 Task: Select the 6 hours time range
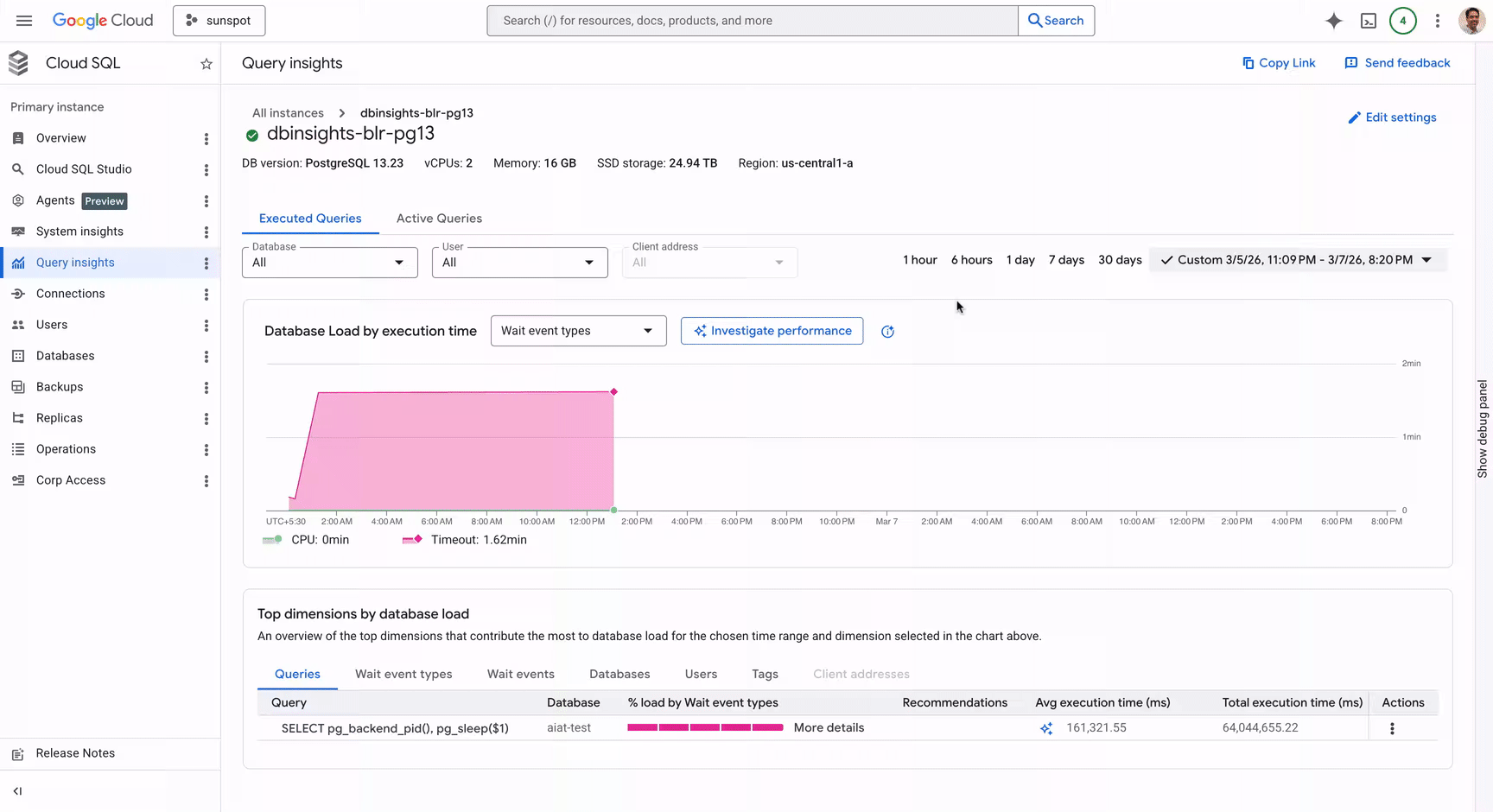coord(971,260)
